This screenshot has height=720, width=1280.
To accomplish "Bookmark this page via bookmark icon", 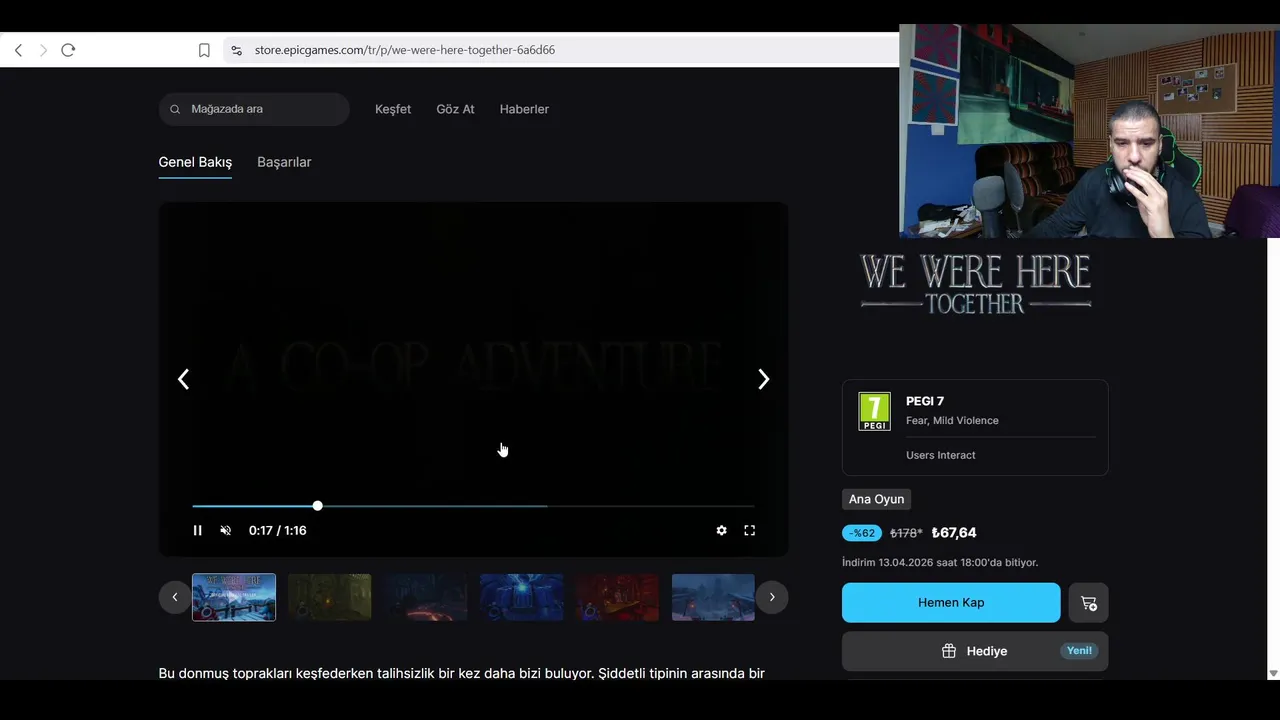I will (204, 50).
